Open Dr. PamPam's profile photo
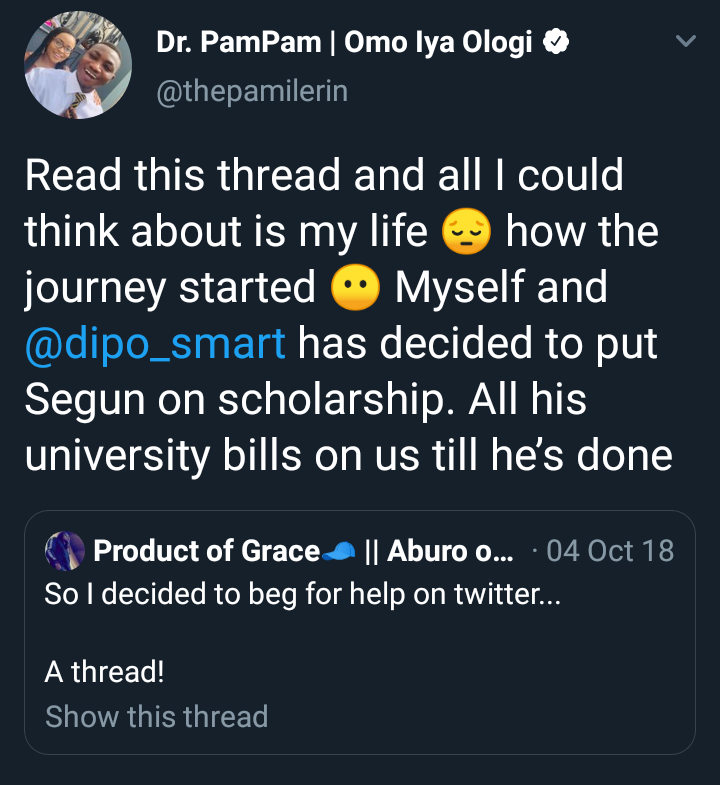This screenshot has height=785, width=720. point(78,65)
